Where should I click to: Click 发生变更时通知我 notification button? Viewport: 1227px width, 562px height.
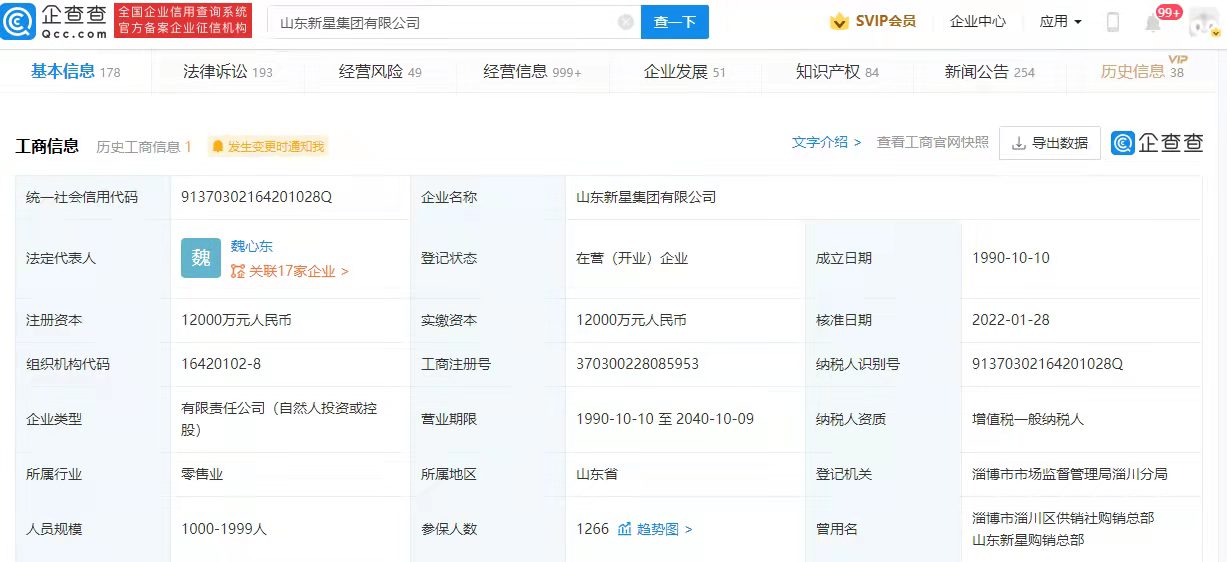tap(267, 147)
